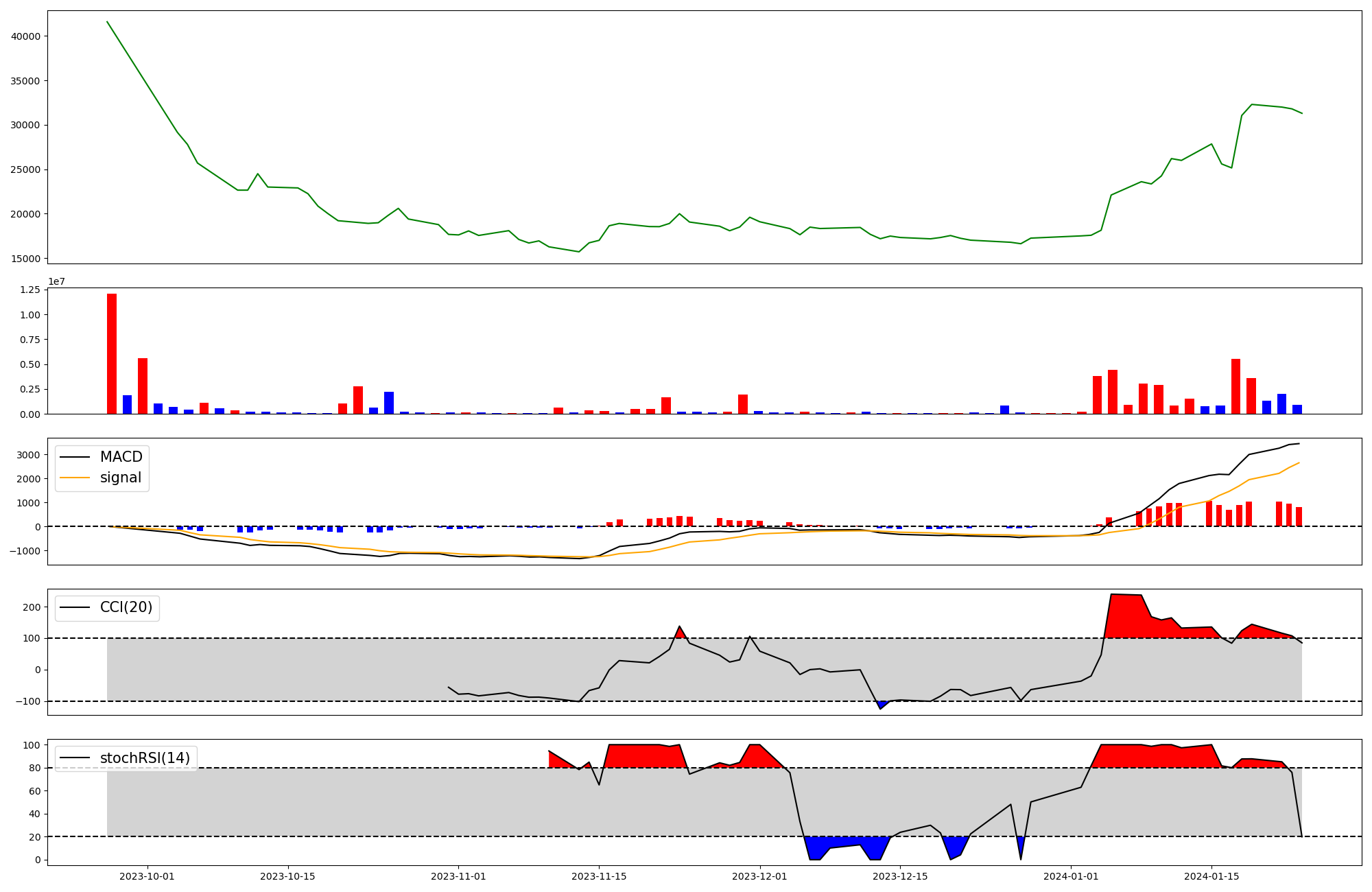The height and width of the screenshot is (892, 1372).
Task: Click the stochRSI(14) legend label
Action: (x=145, y=758)
